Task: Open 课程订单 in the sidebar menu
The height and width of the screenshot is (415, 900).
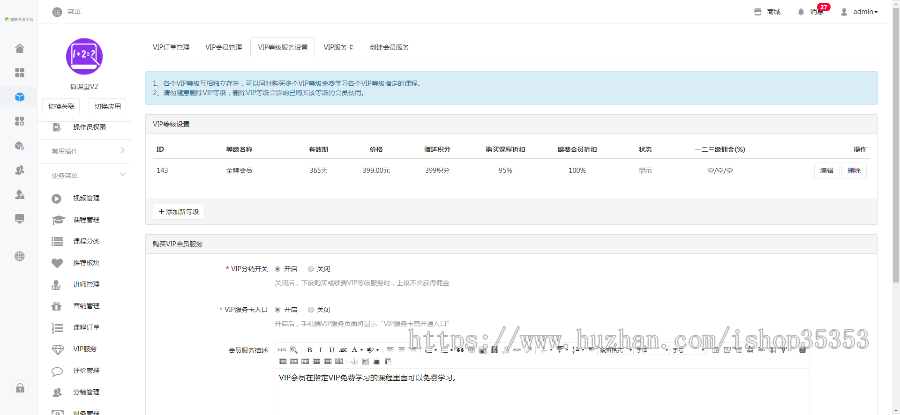Action: click(x=86, y=328)
